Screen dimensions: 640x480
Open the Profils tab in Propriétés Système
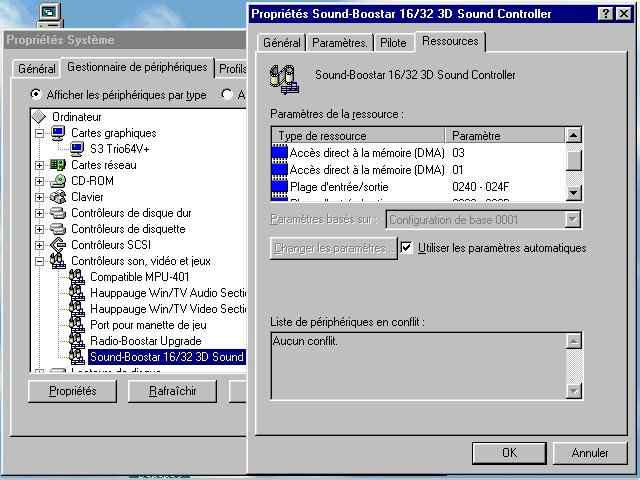pyautogui.click(x=231, y=69)
